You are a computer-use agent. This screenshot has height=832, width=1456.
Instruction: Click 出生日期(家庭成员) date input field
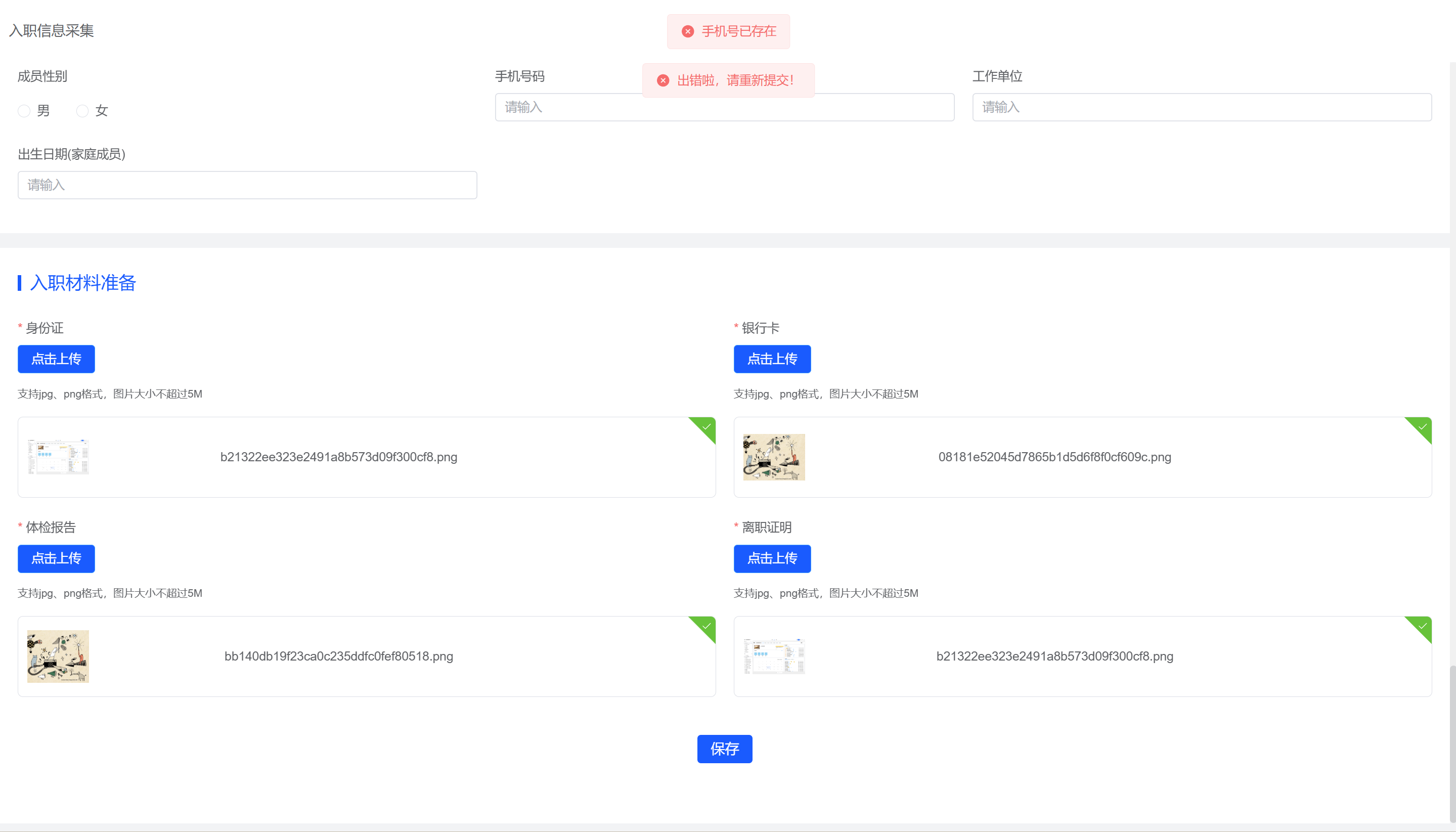click(x=247, y=185)
